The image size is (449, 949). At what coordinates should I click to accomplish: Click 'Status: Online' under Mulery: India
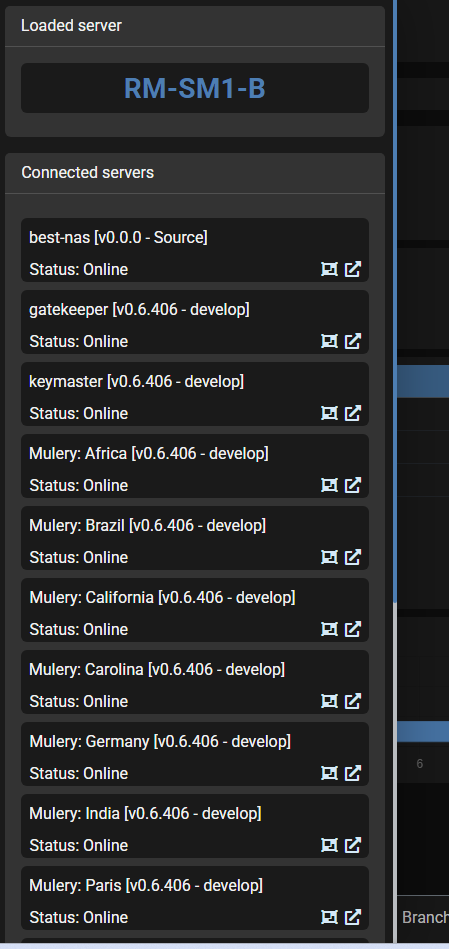pos(79,846)
